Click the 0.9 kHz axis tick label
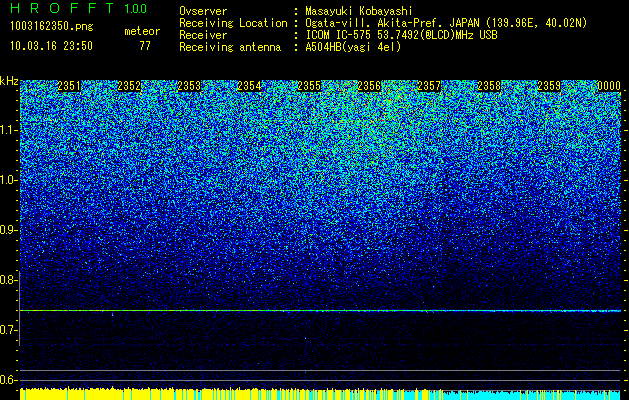 [x=8, y=230]
